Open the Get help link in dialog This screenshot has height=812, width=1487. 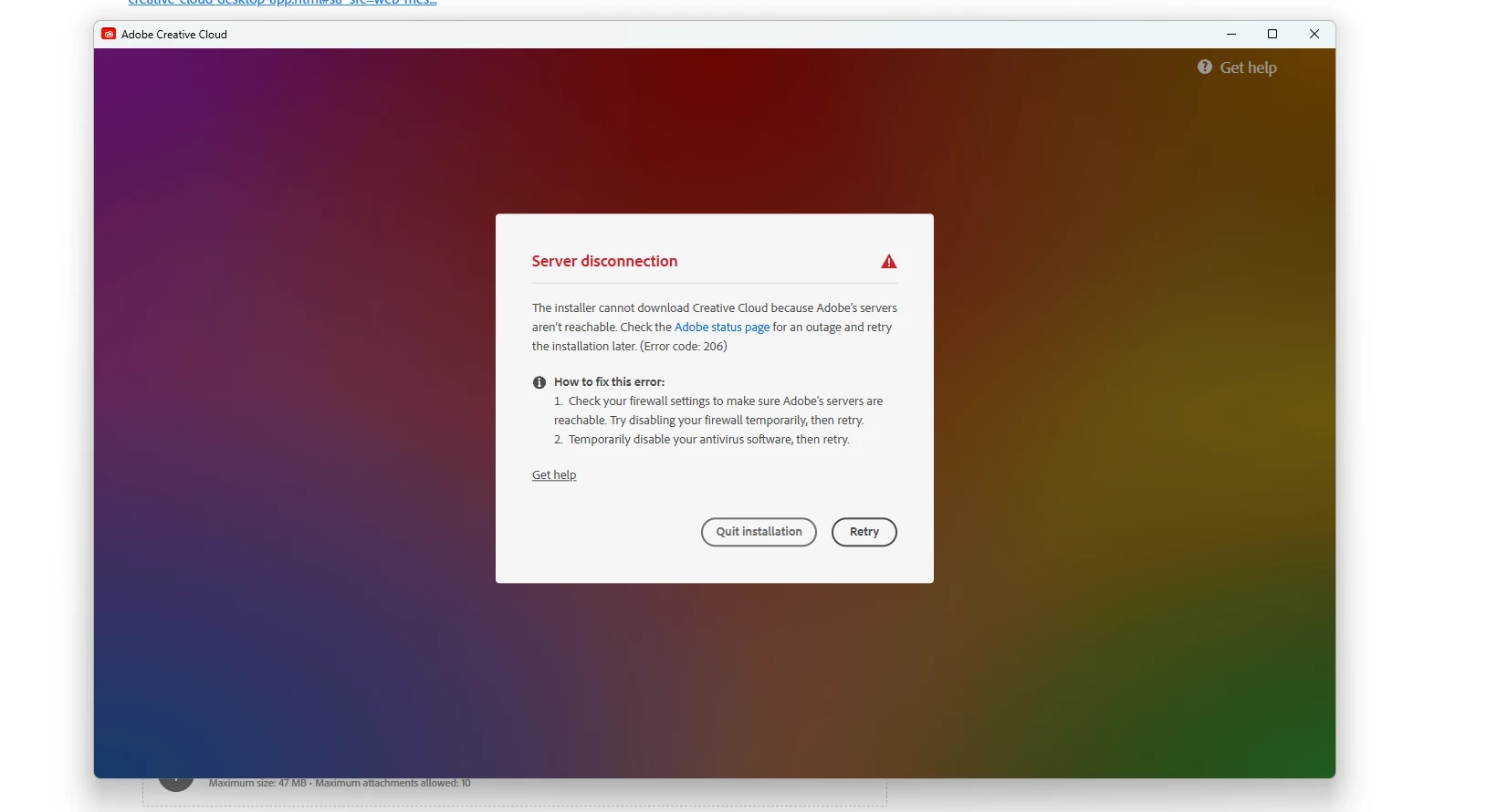tap(554, 475)
